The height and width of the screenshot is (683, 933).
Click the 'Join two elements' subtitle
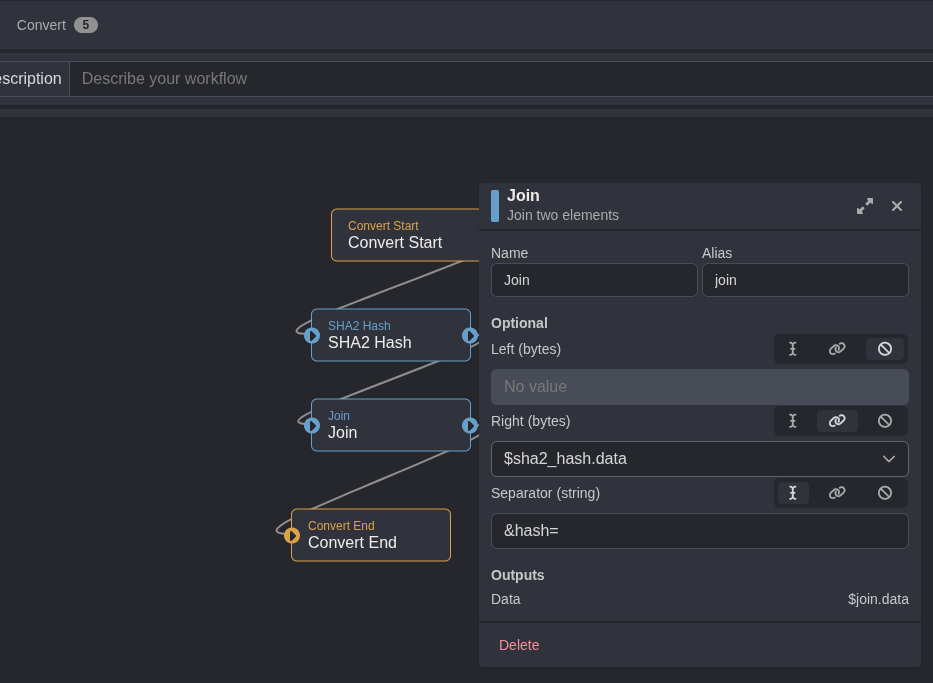[x=563, y=215]
